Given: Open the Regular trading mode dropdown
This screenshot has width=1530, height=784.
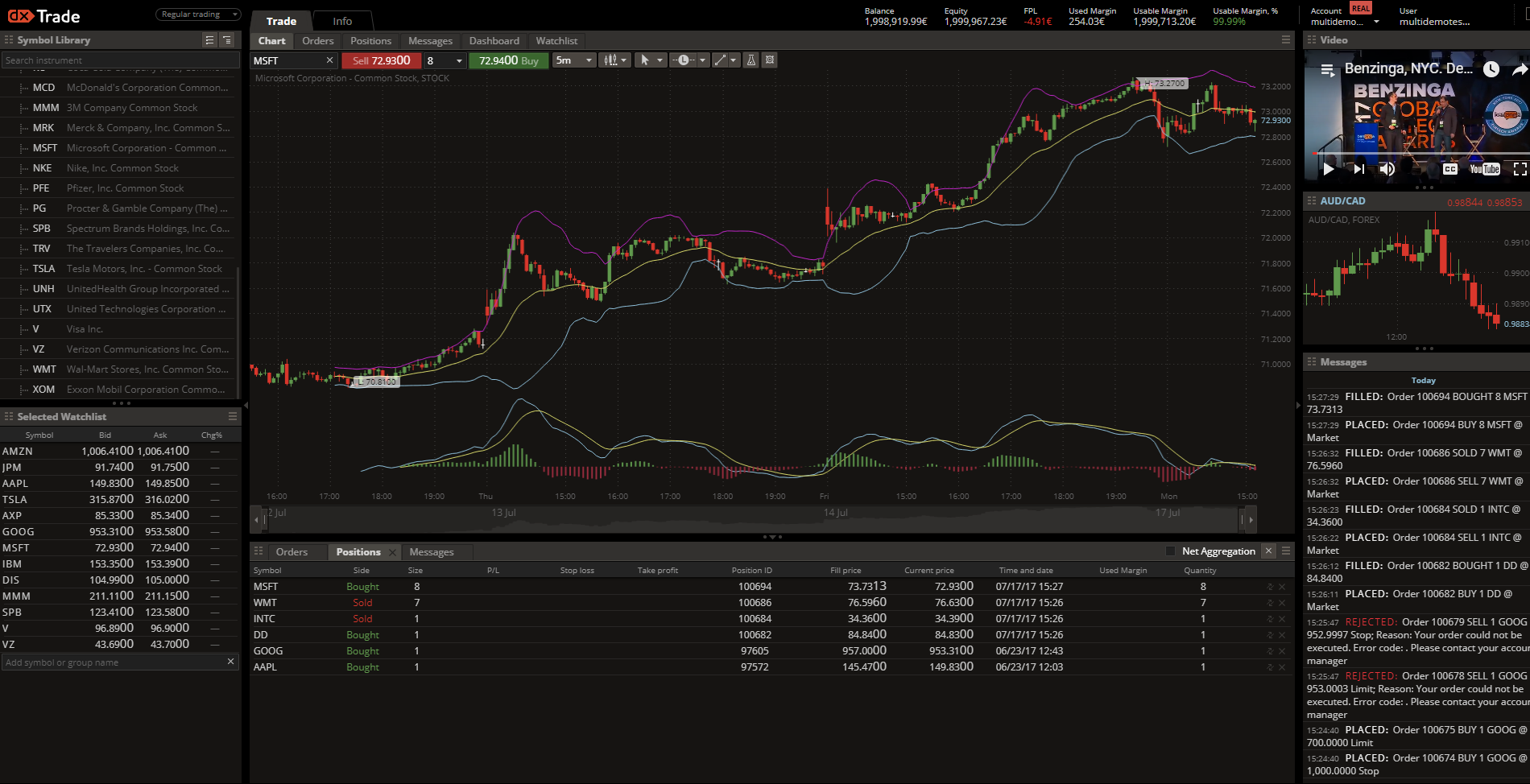Looking at the screenshot, I should [198, 14].
